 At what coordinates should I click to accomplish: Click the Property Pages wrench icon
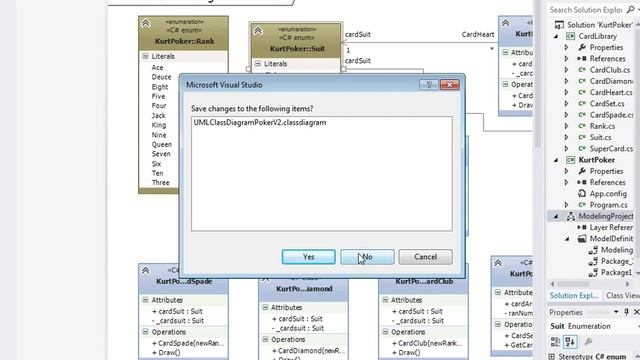coord(588,342)
